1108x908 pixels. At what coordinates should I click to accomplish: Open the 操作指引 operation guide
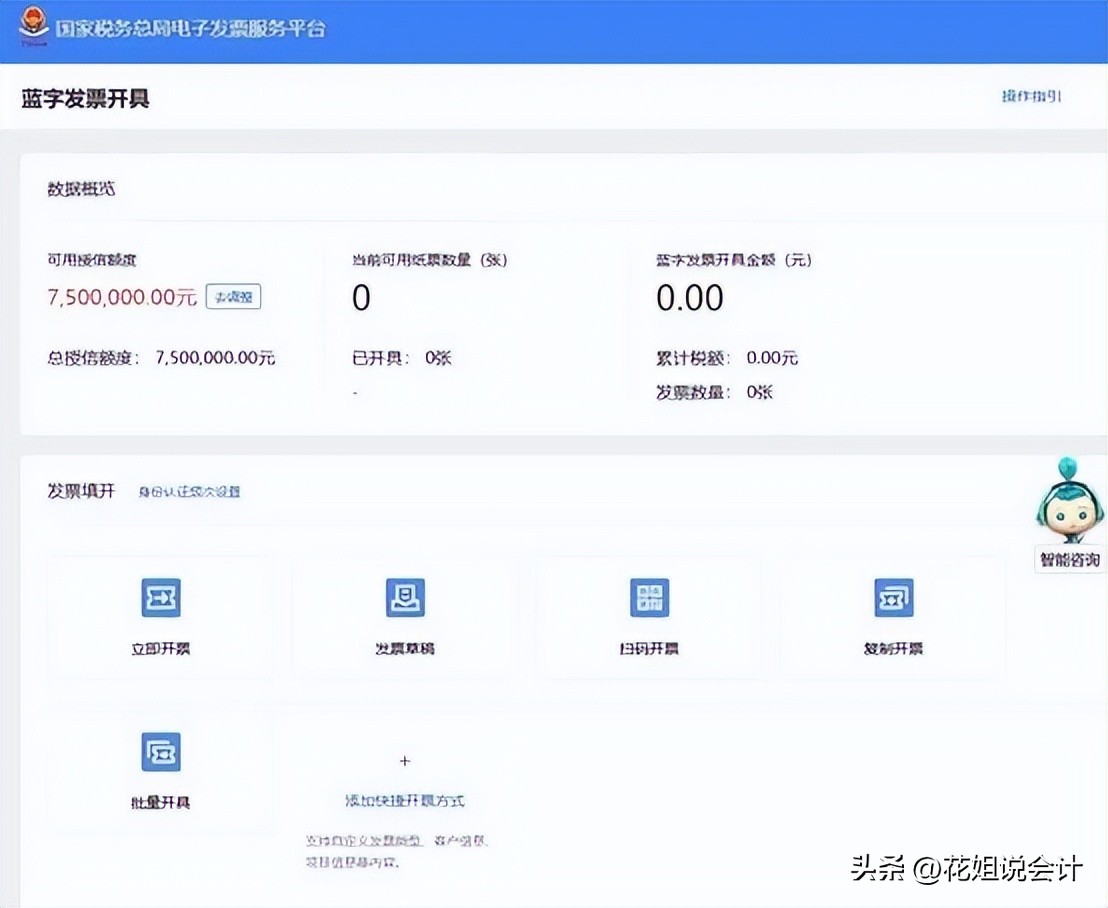(x=1030, y=95)
